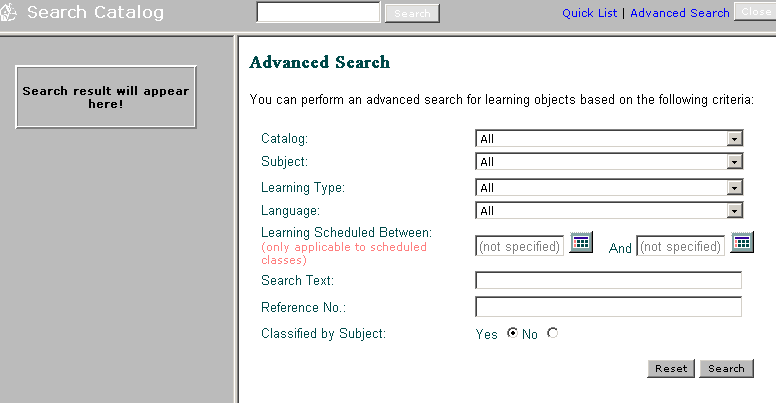Screen dimensions: 776x403
Task: Open the Language dropdown
Action: 734,211
